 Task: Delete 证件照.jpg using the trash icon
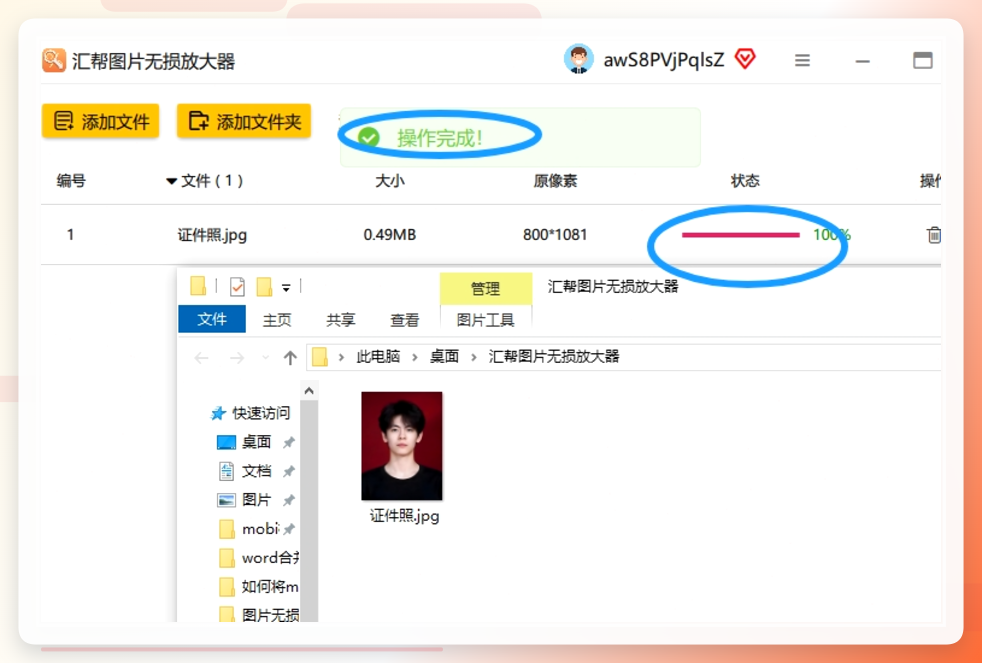tap(933, 235)
